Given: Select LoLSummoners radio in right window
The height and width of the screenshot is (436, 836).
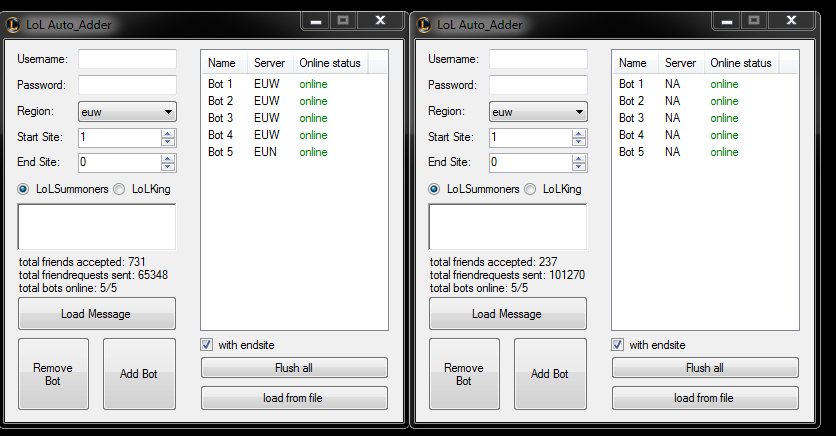Looking at the screenshot, I should pyautogui.click(x=434, y=189).
